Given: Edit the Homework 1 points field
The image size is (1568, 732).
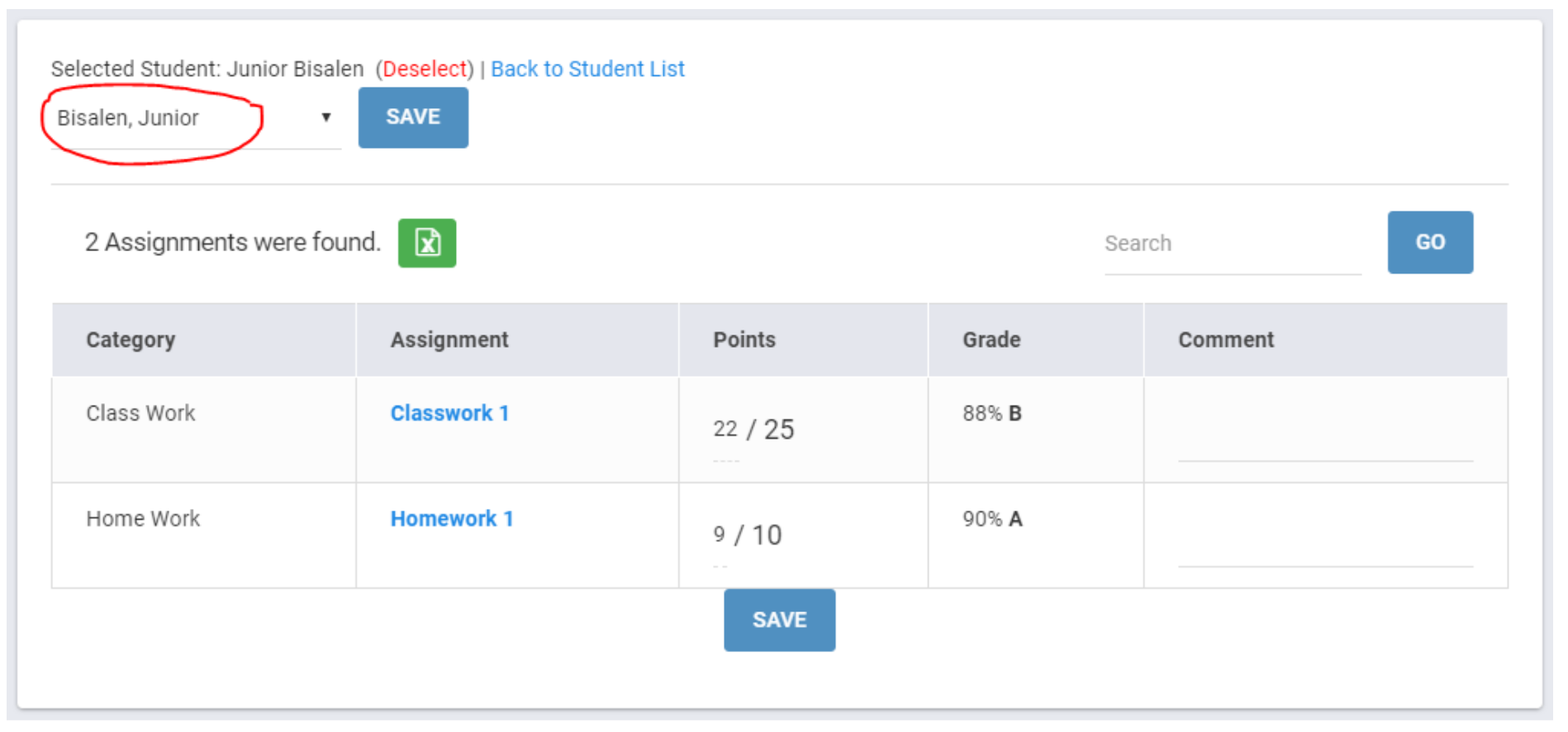Looking at the screenshot, I should click(720, 535).
